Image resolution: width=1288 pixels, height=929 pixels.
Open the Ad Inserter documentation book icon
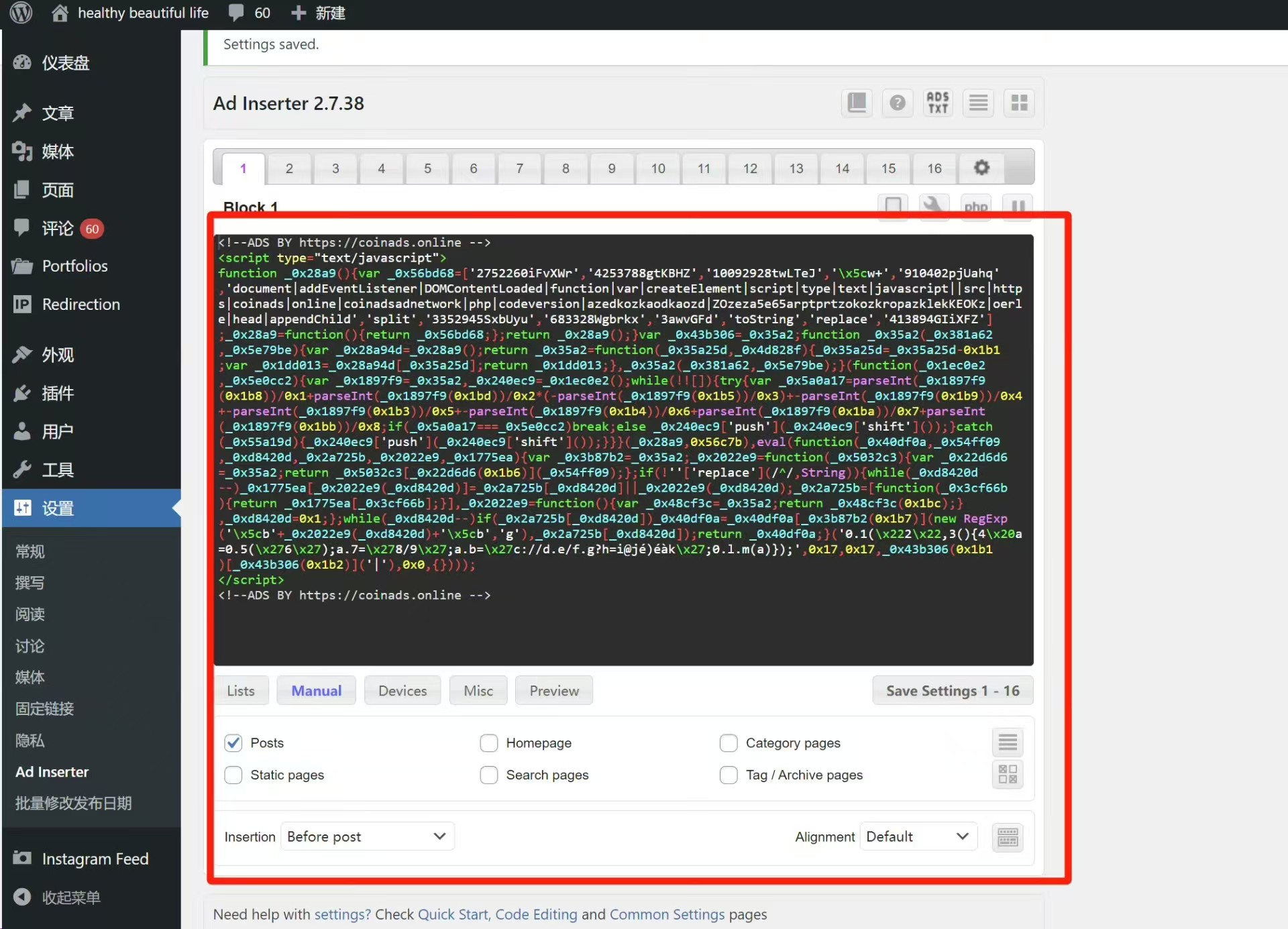pyautogui.click(x=857, y=103)
